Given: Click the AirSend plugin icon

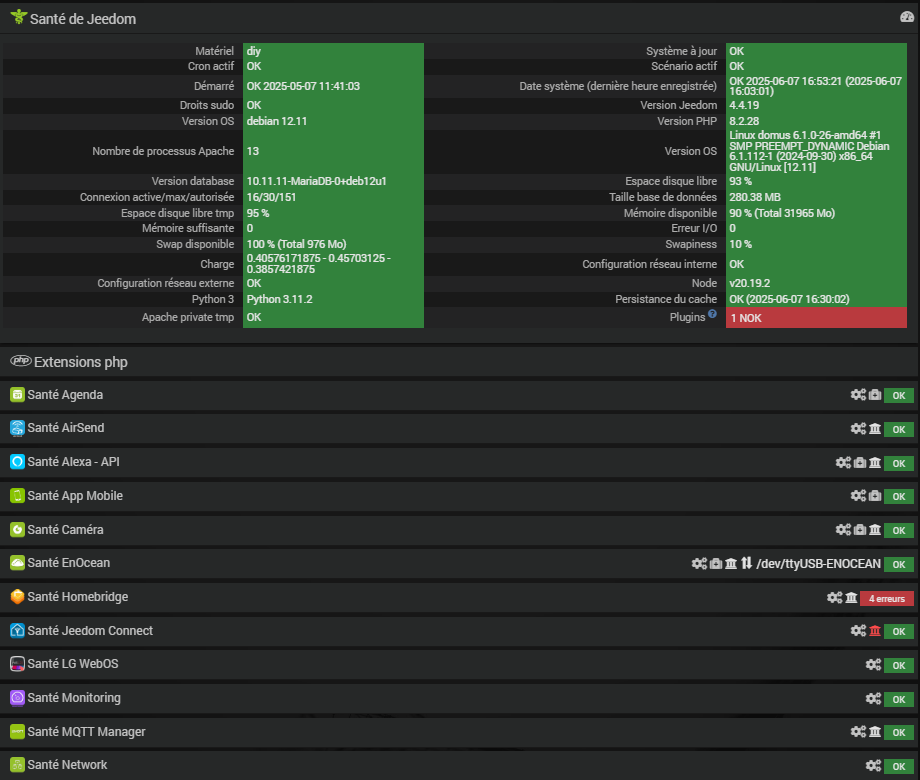Looking at the screenshot, I should 18,428.
